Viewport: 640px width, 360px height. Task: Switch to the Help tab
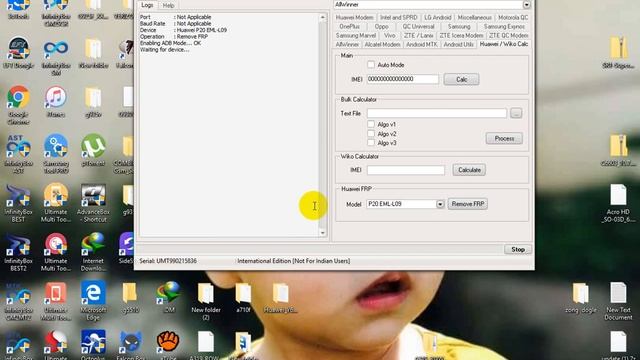click(168, 6)
